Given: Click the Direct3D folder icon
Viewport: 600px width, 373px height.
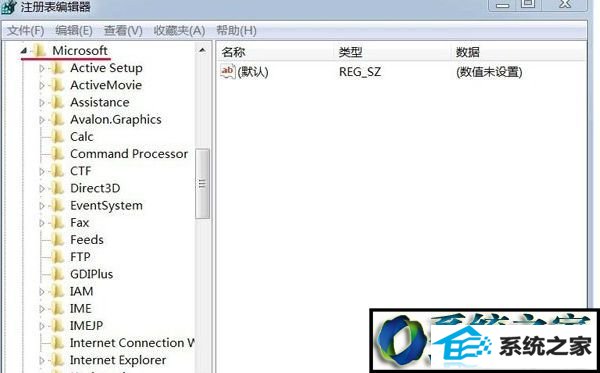Looking at the screenshot, I should point(58,188).
